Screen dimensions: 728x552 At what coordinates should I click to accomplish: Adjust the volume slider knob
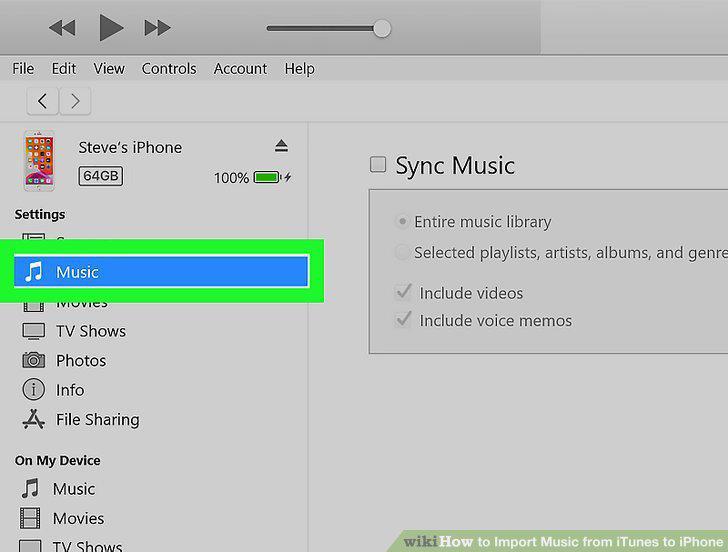click(382, 28)
